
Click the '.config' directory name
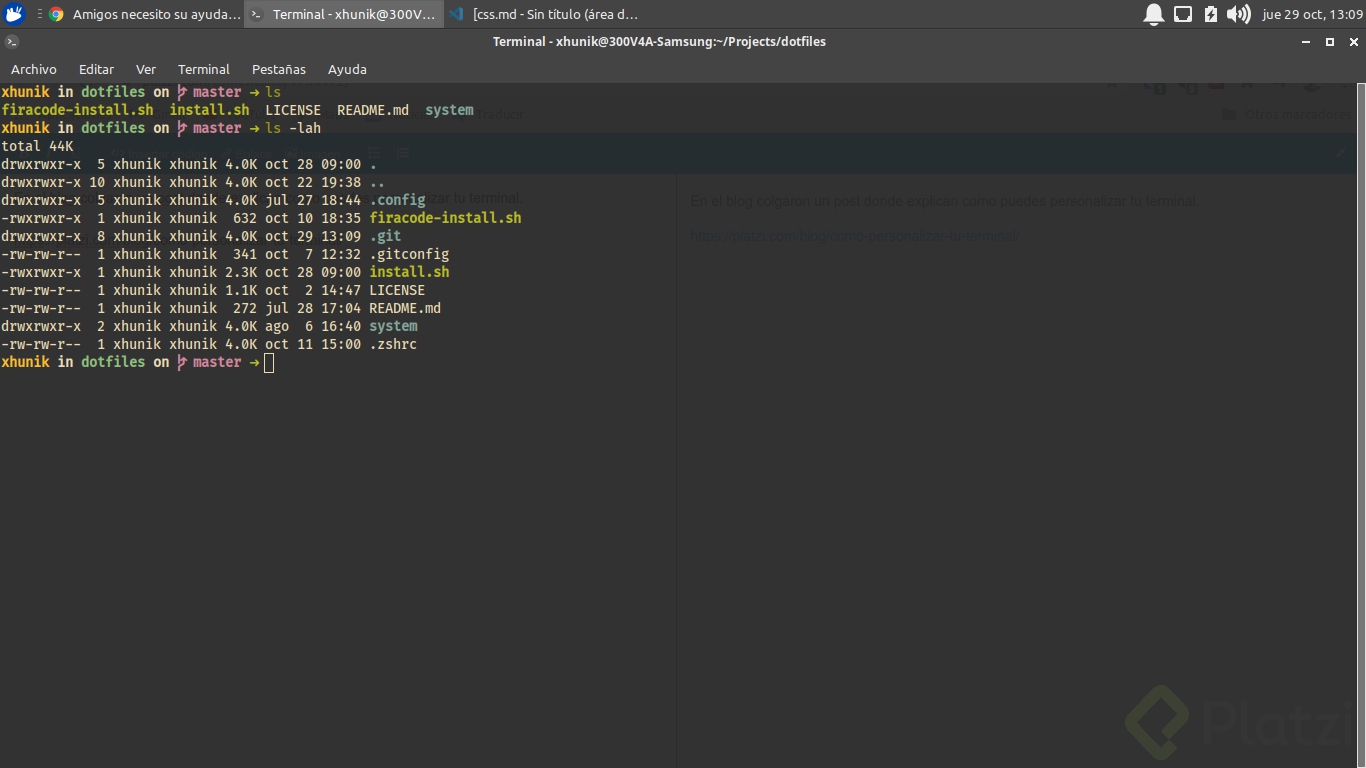(397, 200)
